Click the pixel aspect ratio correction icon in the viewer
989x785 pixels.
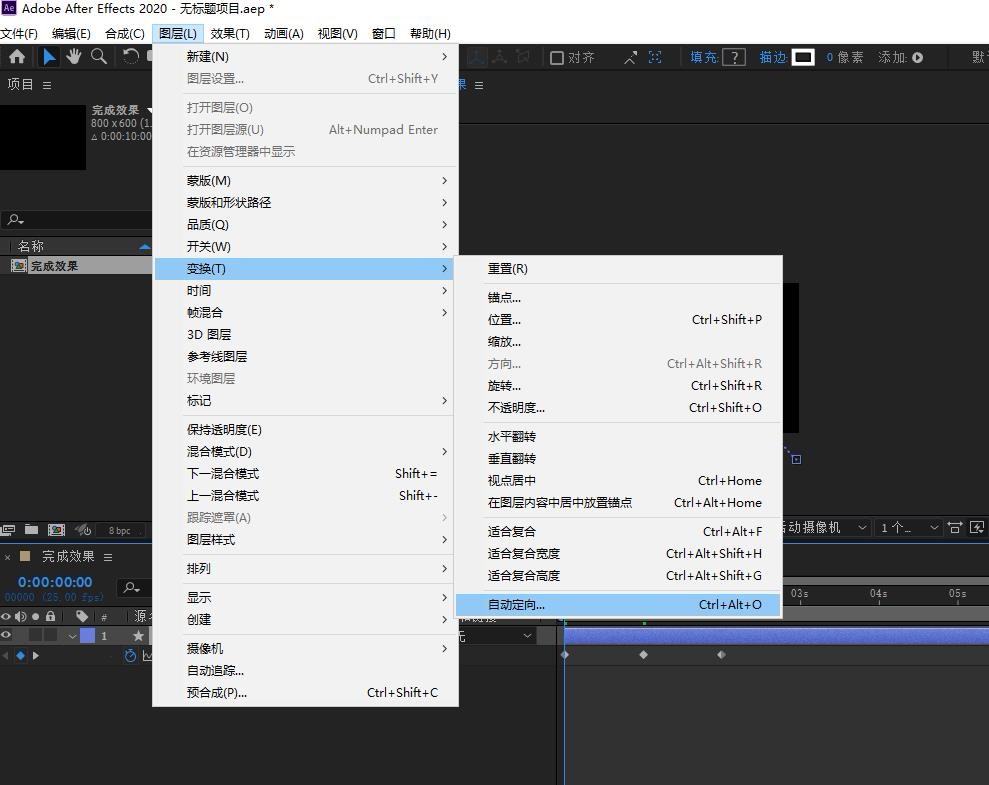pos(955,527)
